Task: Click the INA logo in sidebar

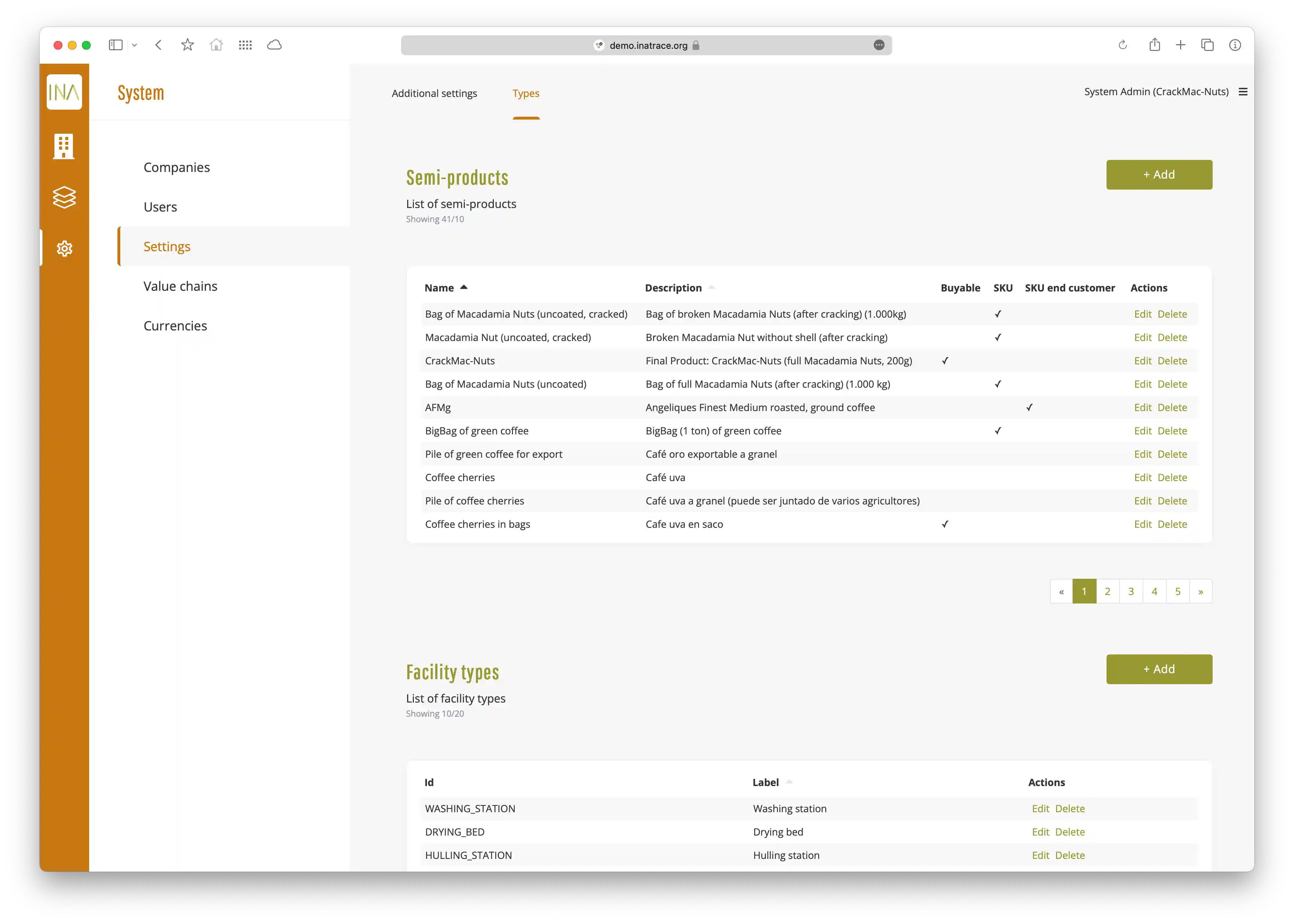Action: 64,92
